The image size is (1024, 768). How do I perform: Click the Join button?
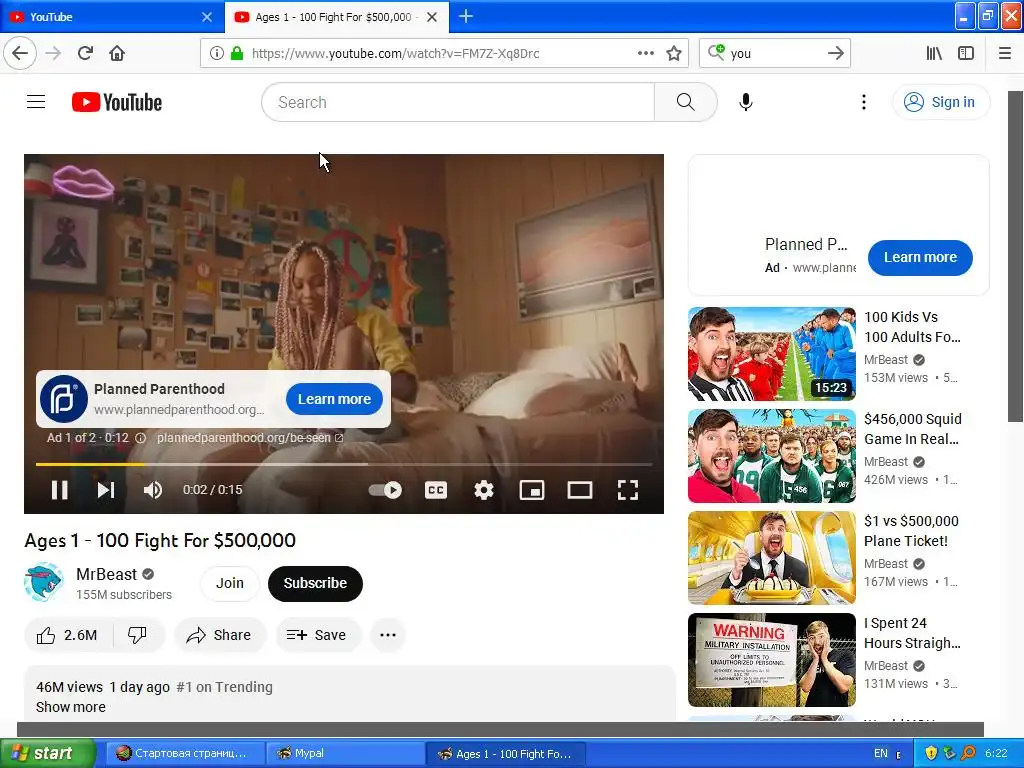pos(230,583)
